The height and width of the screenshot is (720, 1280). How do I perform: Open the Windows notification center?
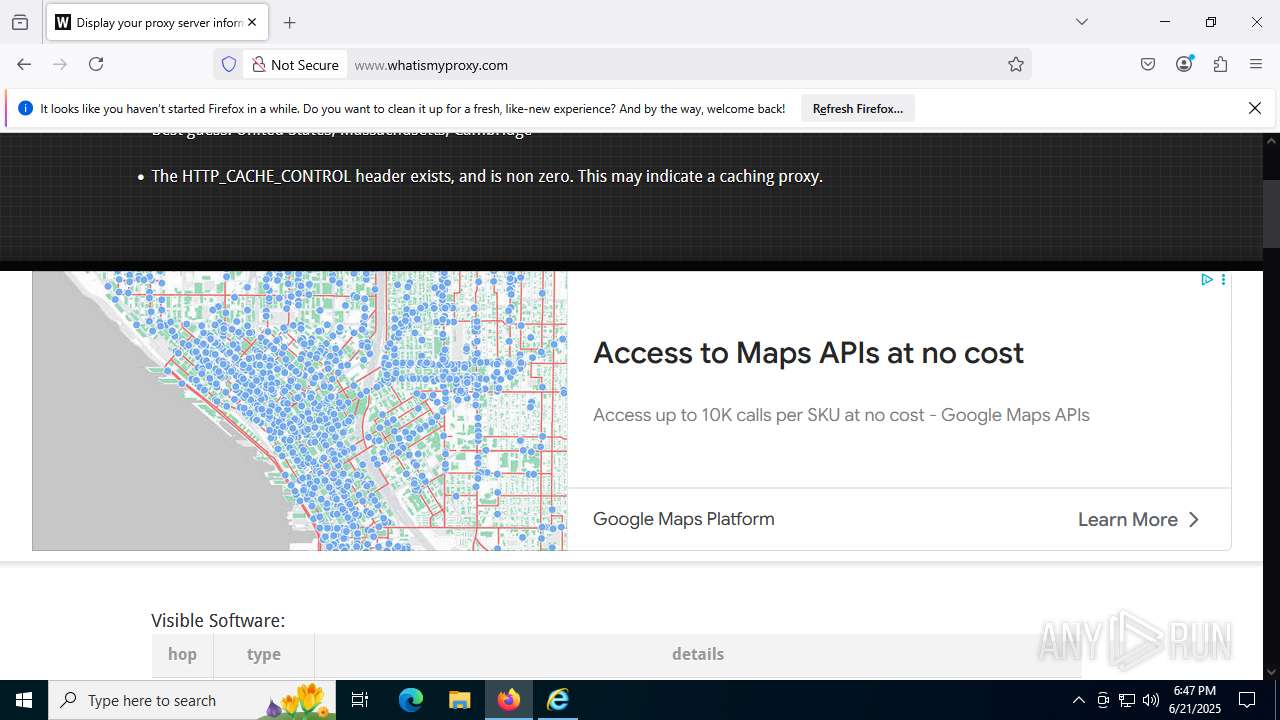tap(1247, 700)
